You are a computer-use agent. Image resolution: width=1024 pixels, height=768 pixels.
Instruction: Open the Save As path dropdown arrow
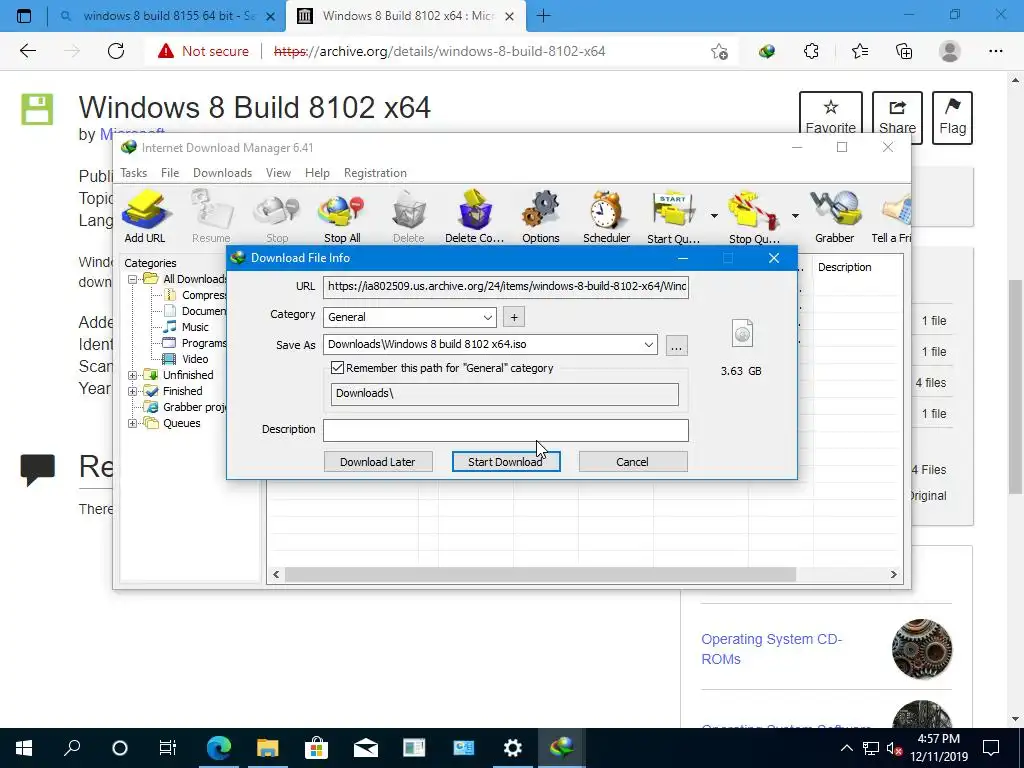tap(648, 344)
